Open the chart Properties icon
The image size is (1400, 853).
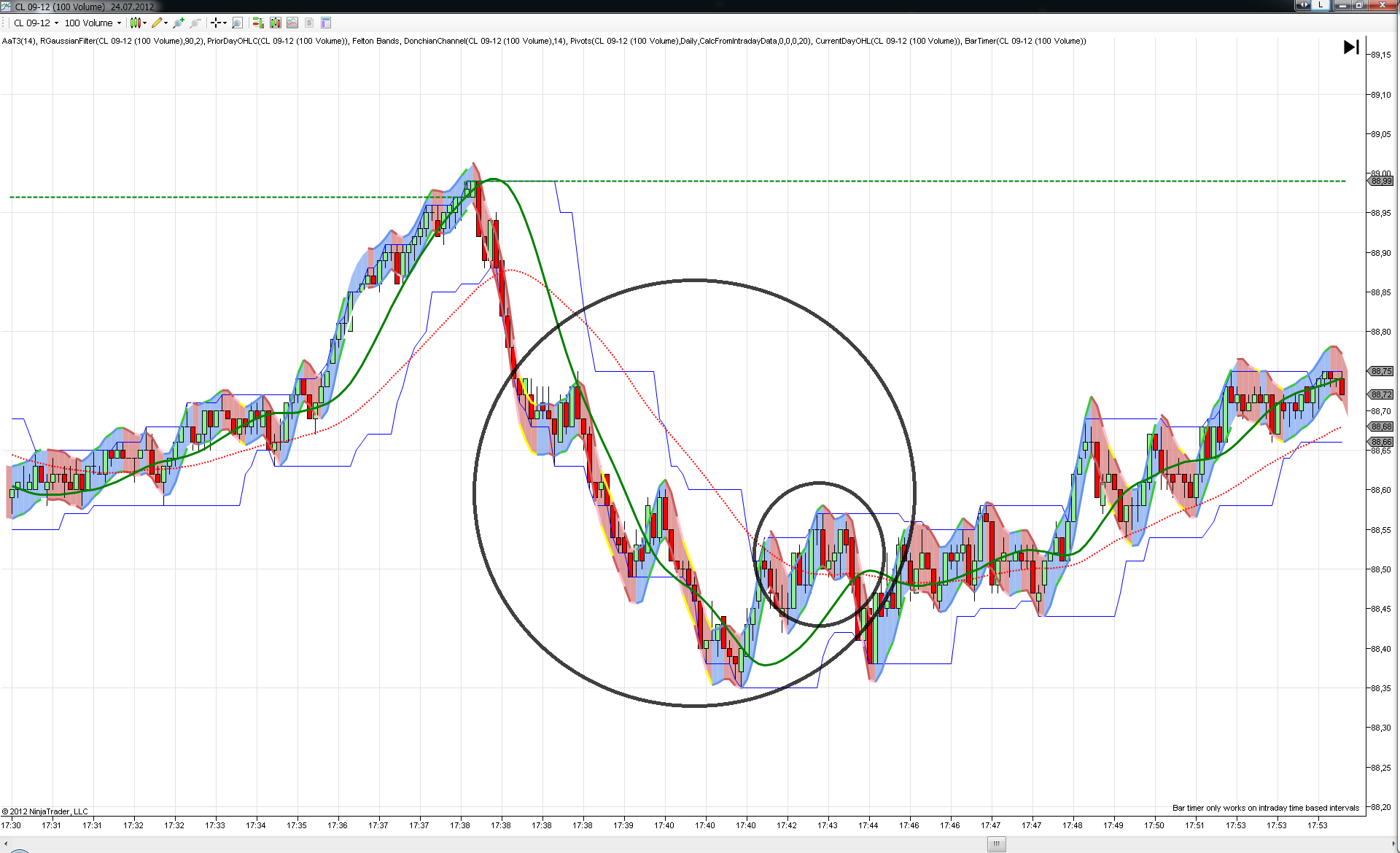click(326, 23)
